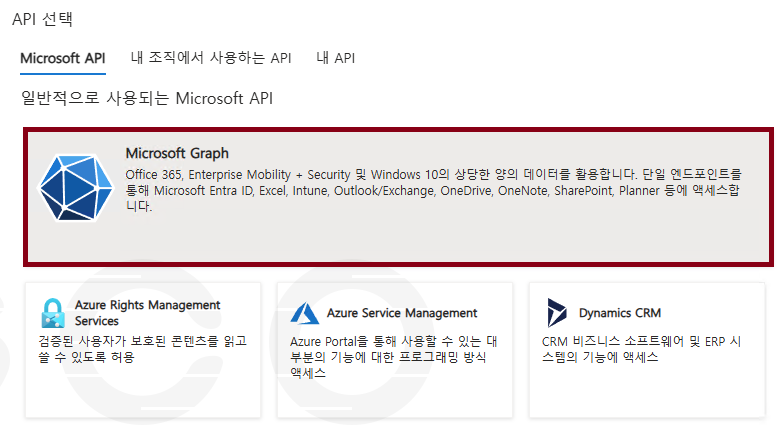Click the Azure Rights Management padlock icon
Viewport: 782px width, 427px height.
click(x=53, y=313)
